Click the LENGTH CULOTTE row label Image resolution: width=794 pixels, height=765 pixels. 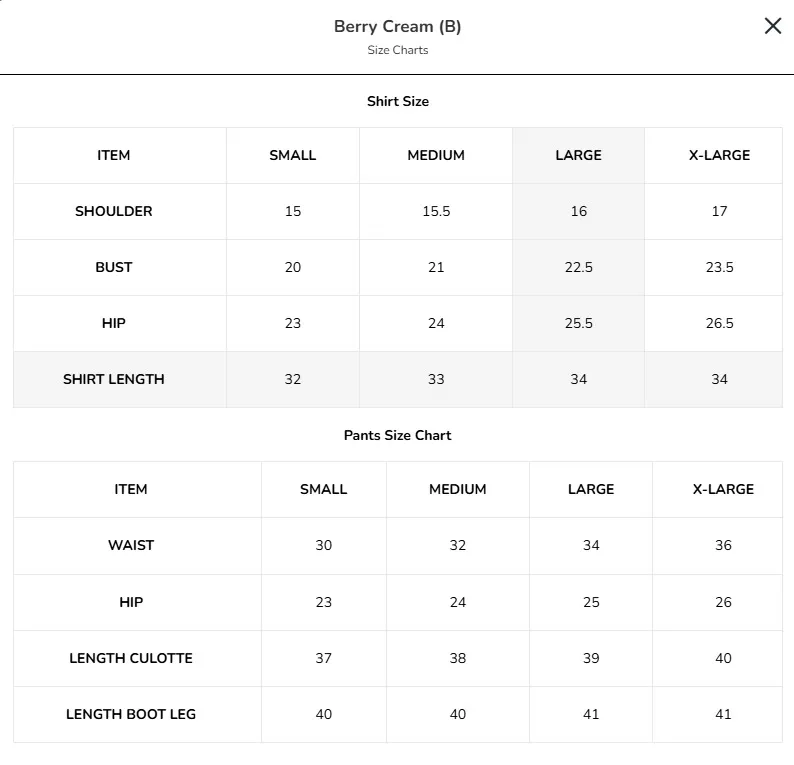coord(131,658)
